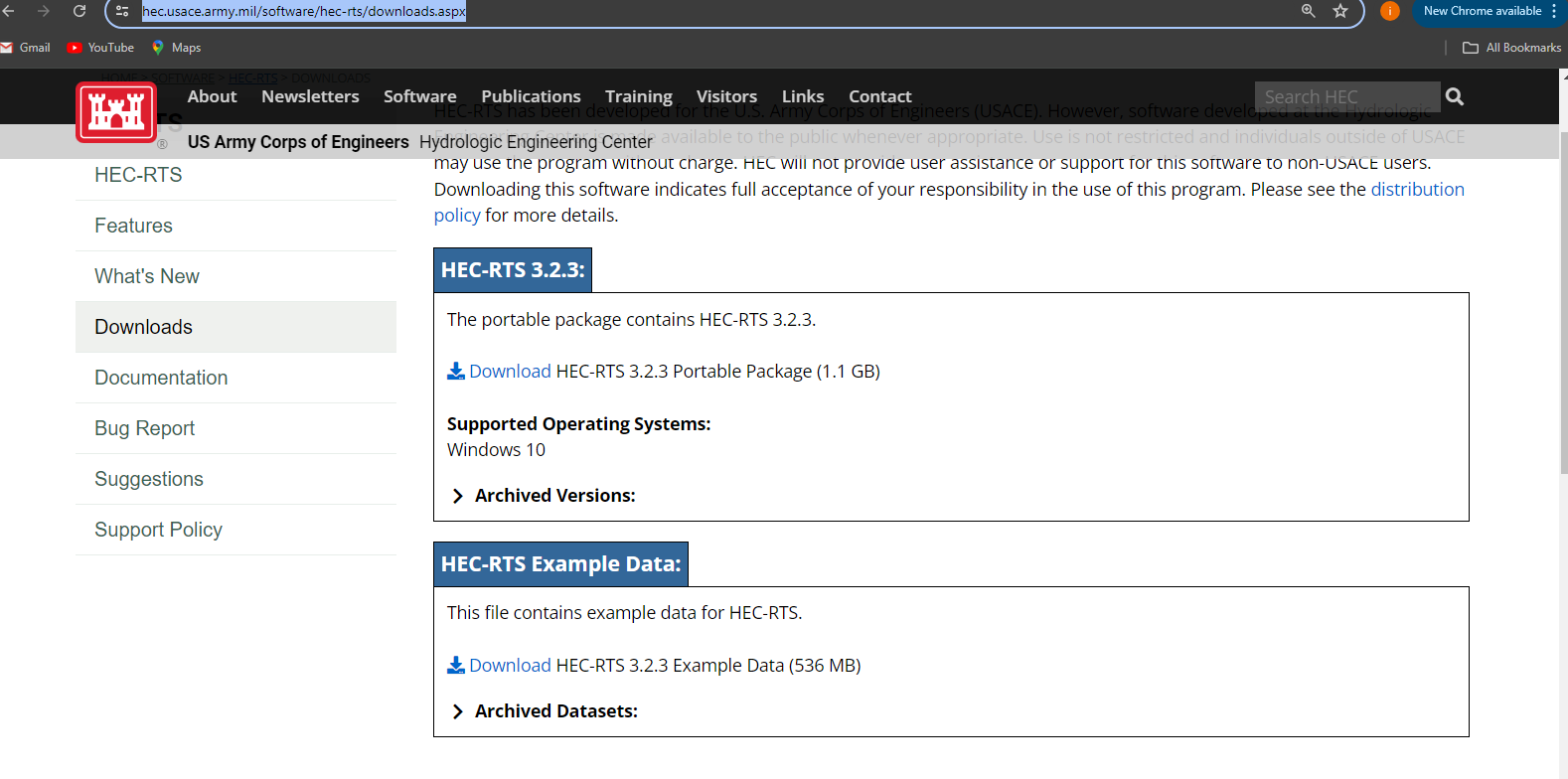The width and height of the screenshot is (1568, 779).
Task: Select HEC-RTS in sidebar
Action: point(235,175)
